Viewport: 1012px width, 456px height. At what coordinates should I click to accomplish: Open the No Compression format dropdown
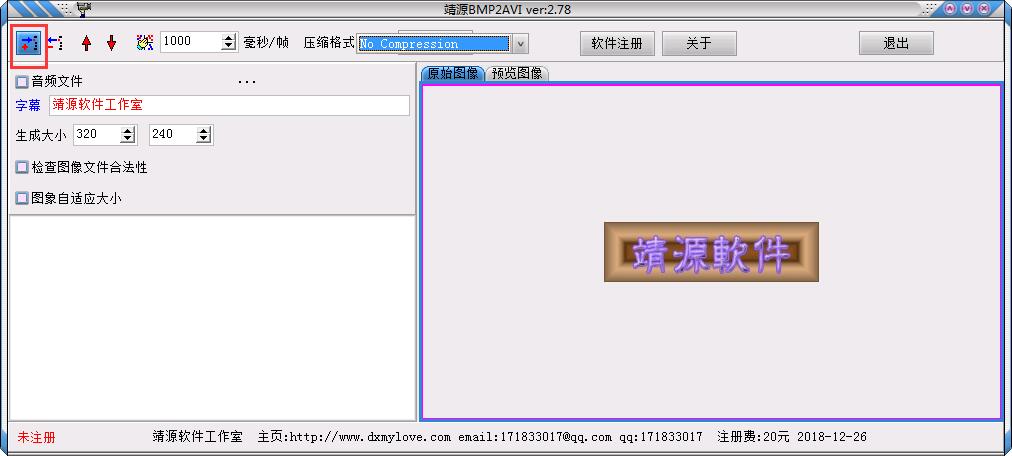coord(521,44)
